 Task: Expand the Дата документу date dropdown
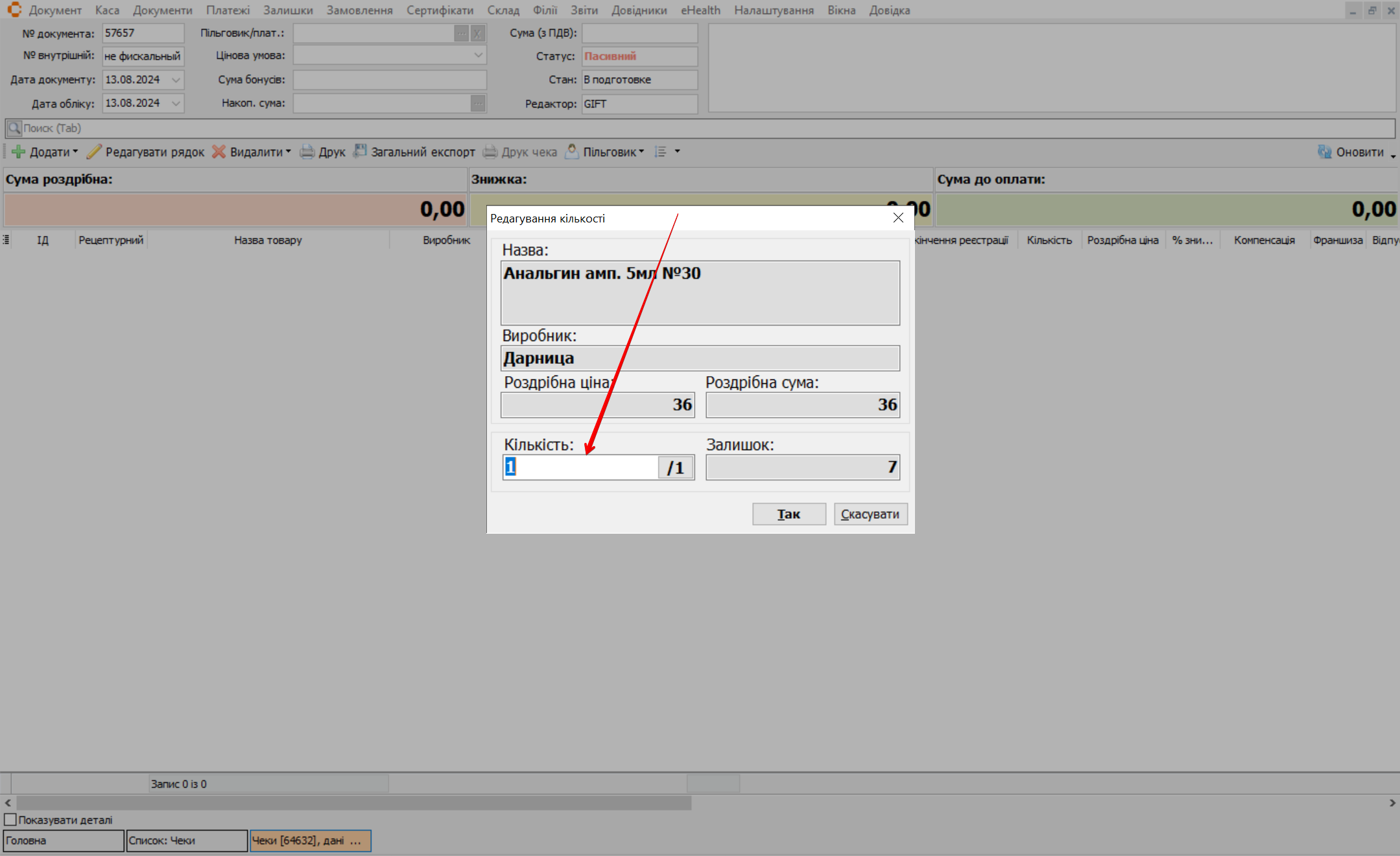click(x=176, y=80)
